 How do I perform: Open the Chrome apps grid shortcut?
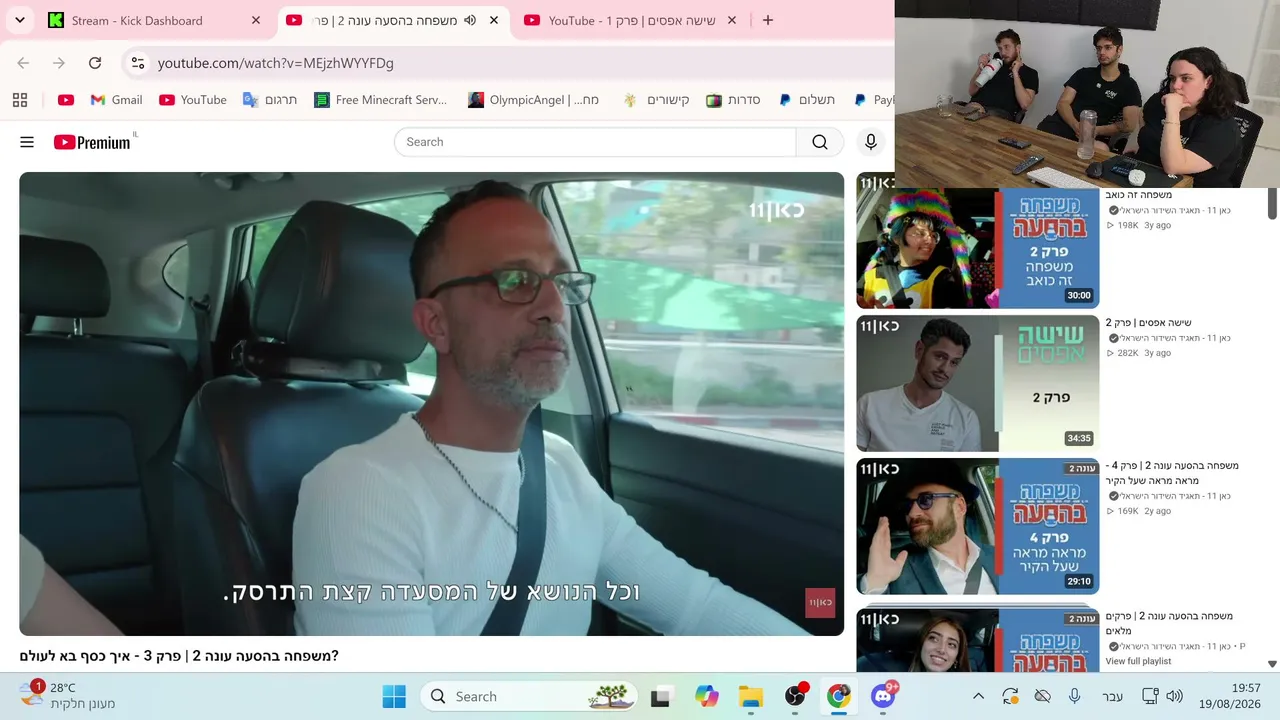click(20, 100)
